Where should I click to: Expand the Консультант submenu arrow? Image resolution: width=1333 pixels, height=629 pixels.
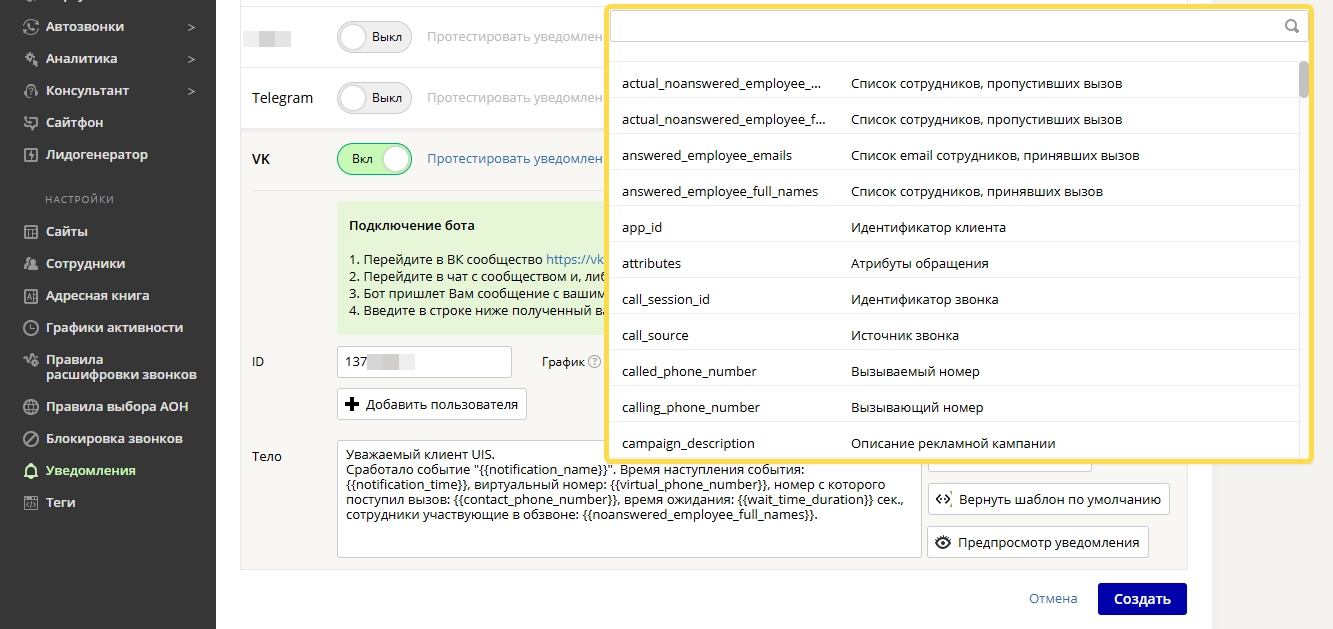point(191,91)
